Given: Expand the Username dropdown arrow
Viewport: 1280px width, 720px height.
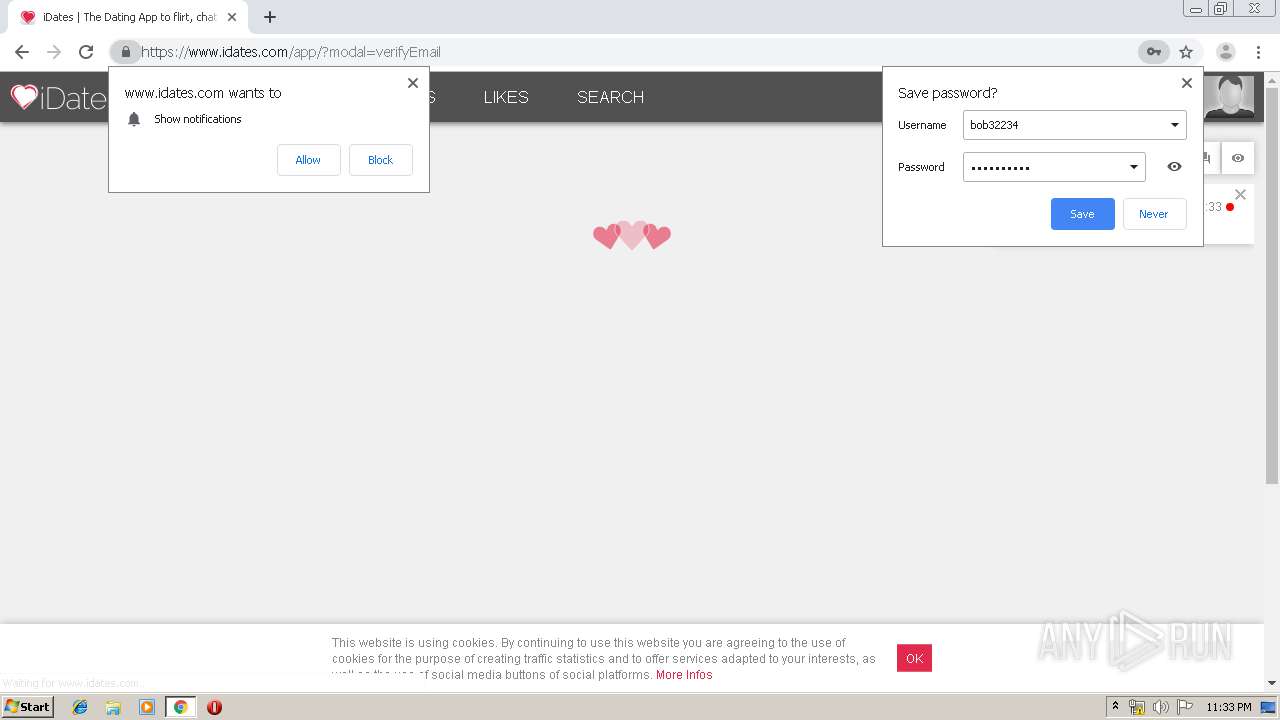Looking at the screenshot, I should (x=1175, y=125).
